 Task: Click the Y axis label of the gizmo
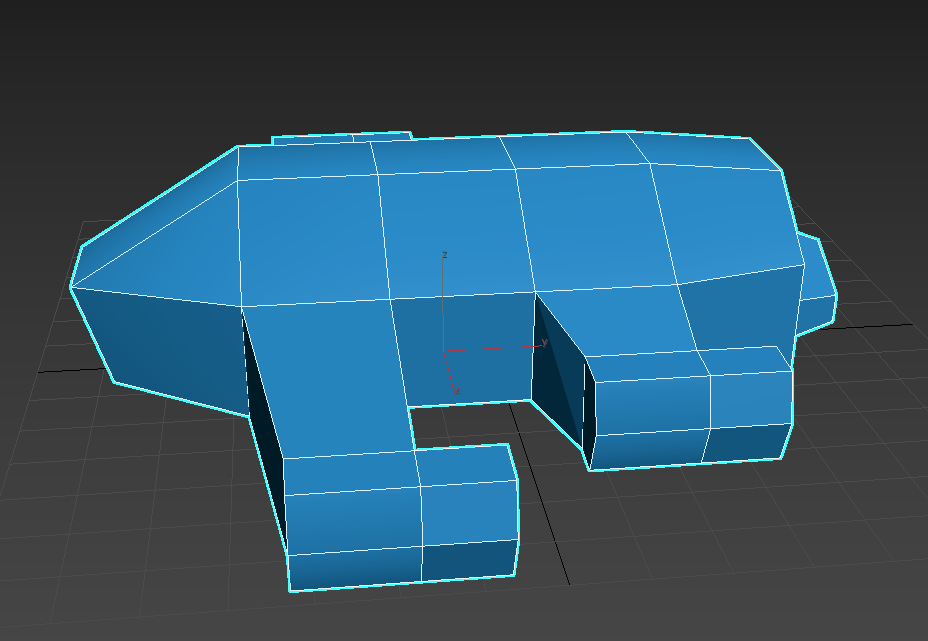click(544, 343)
